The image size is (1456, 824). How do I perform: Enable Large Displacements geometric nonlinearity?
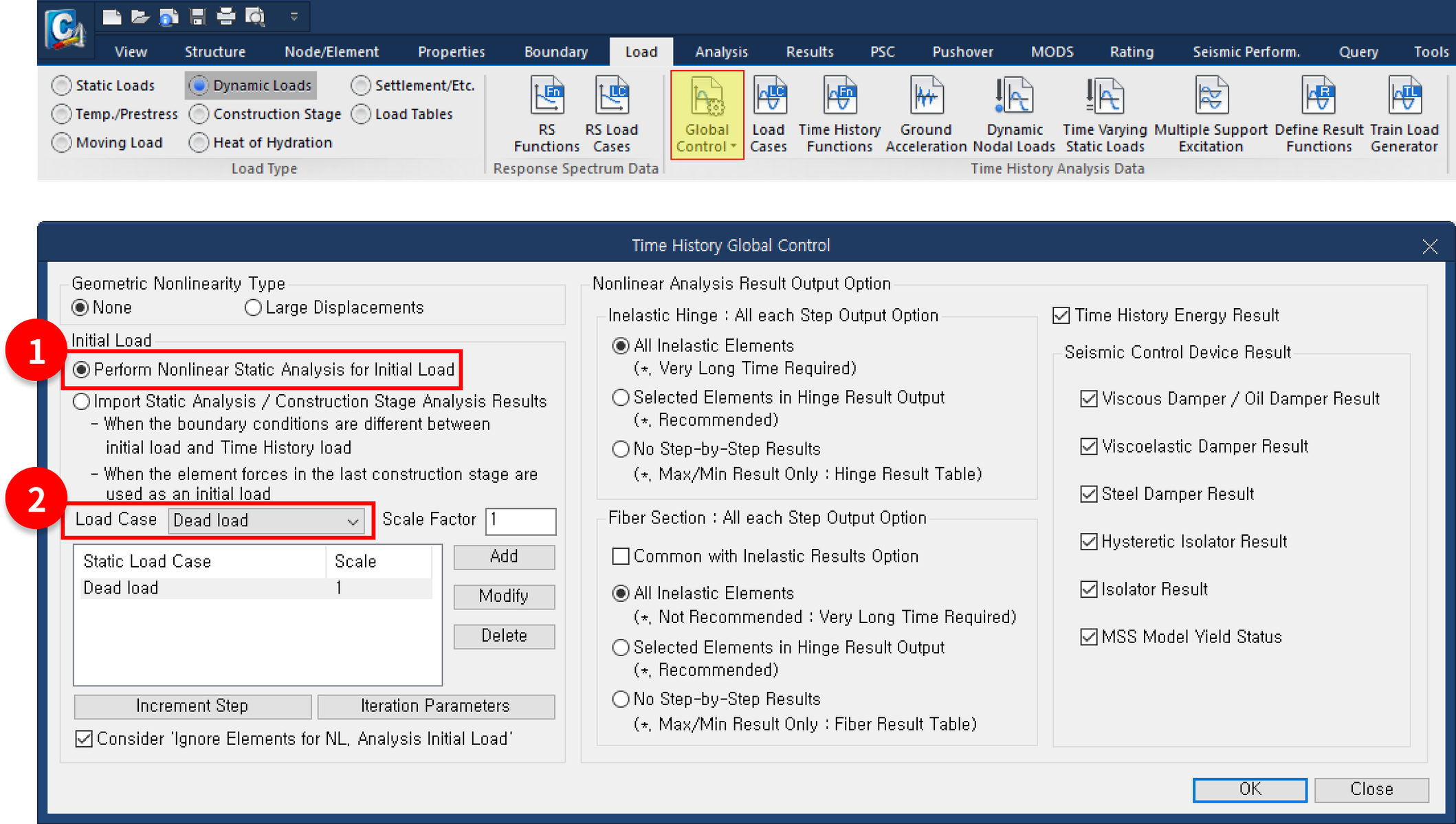(x=253, y=307)
